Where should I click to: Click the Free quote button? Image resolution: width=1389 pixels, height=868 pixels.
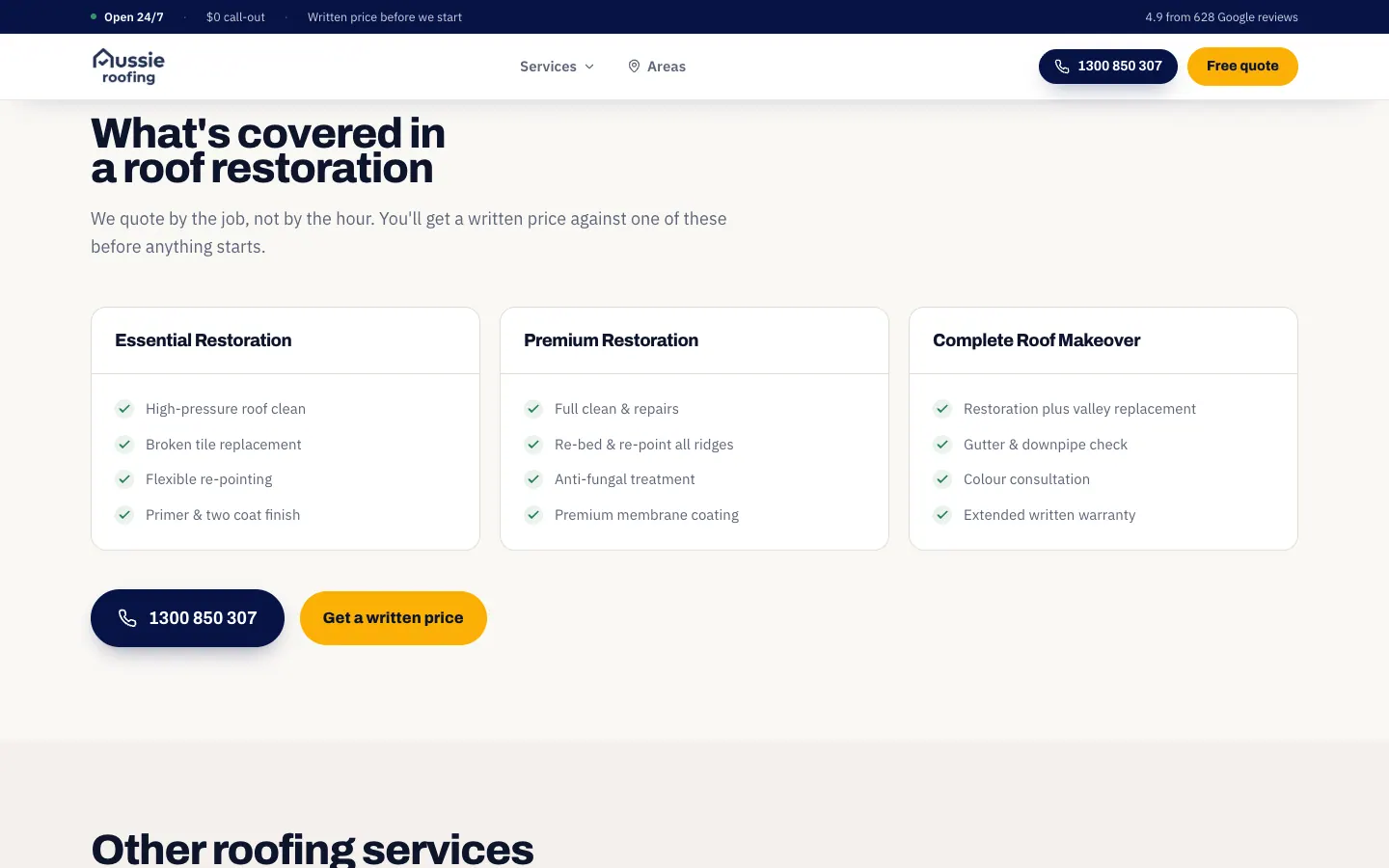[1242, 67]
